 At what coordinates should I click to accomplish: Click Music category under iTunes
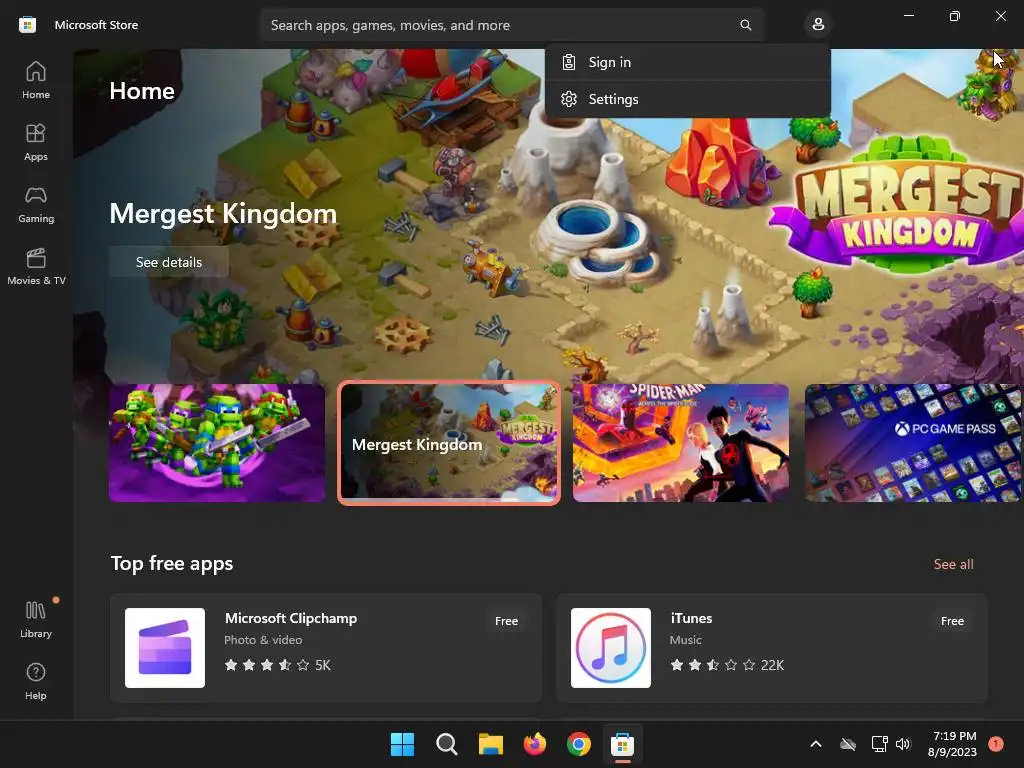click(686, 640)
